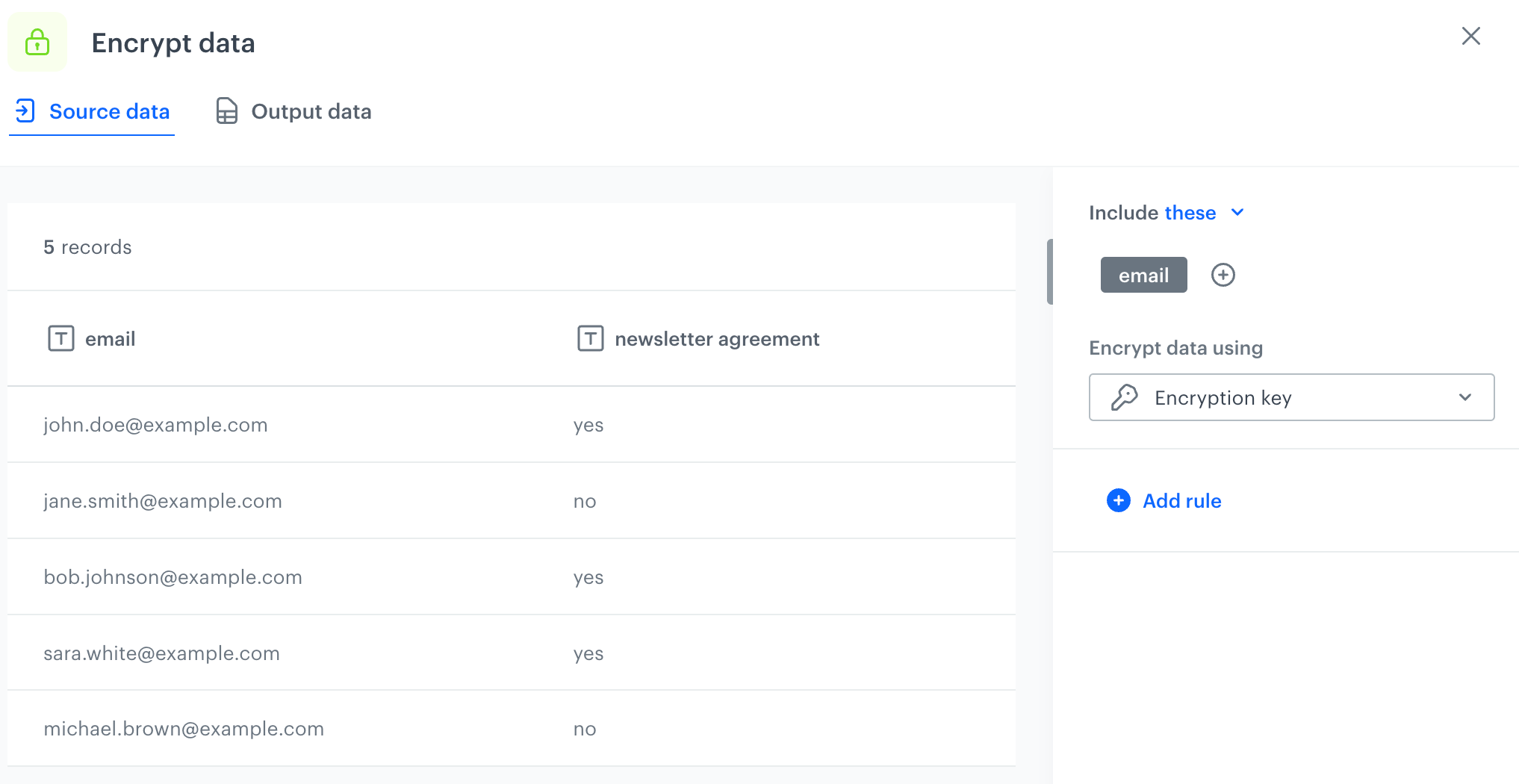Click the text icon beside newsletter agreement
Image resolution: width=1519 pixels, height=784 pixels.
click(x=590, y=338)
